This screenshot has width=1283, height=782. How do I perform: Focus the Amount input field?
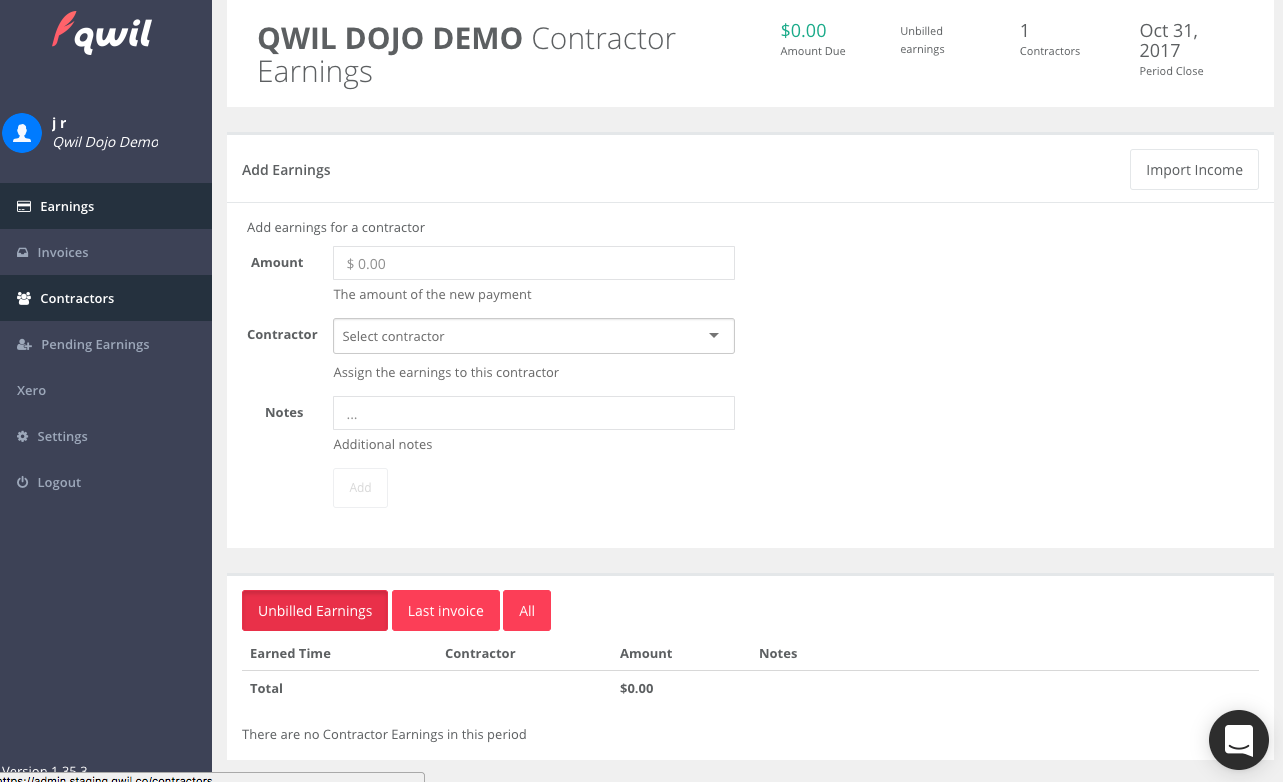point(534,263)
